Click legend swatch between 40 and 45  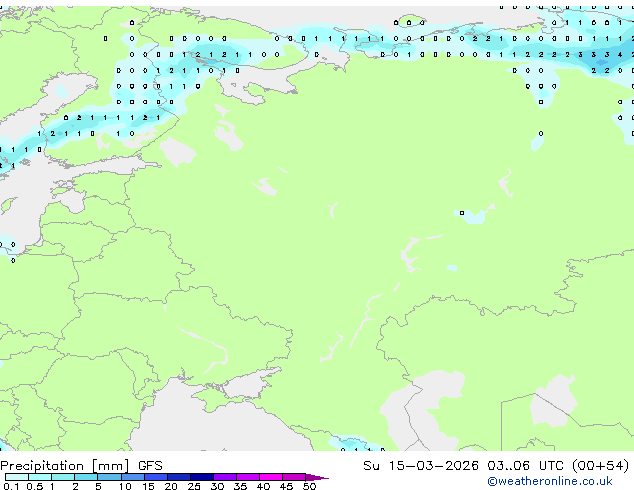coord(271,477)
